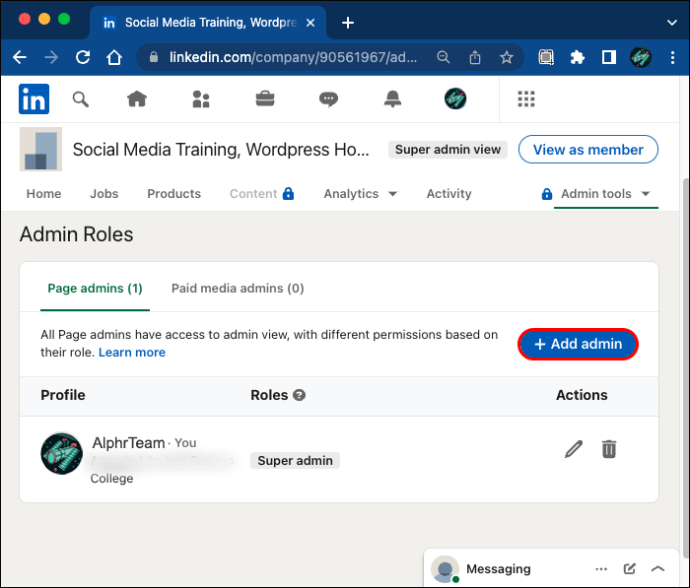690x588 pixels.
Task: Switch to Paid media admins tab
Action: coord(238,289)
